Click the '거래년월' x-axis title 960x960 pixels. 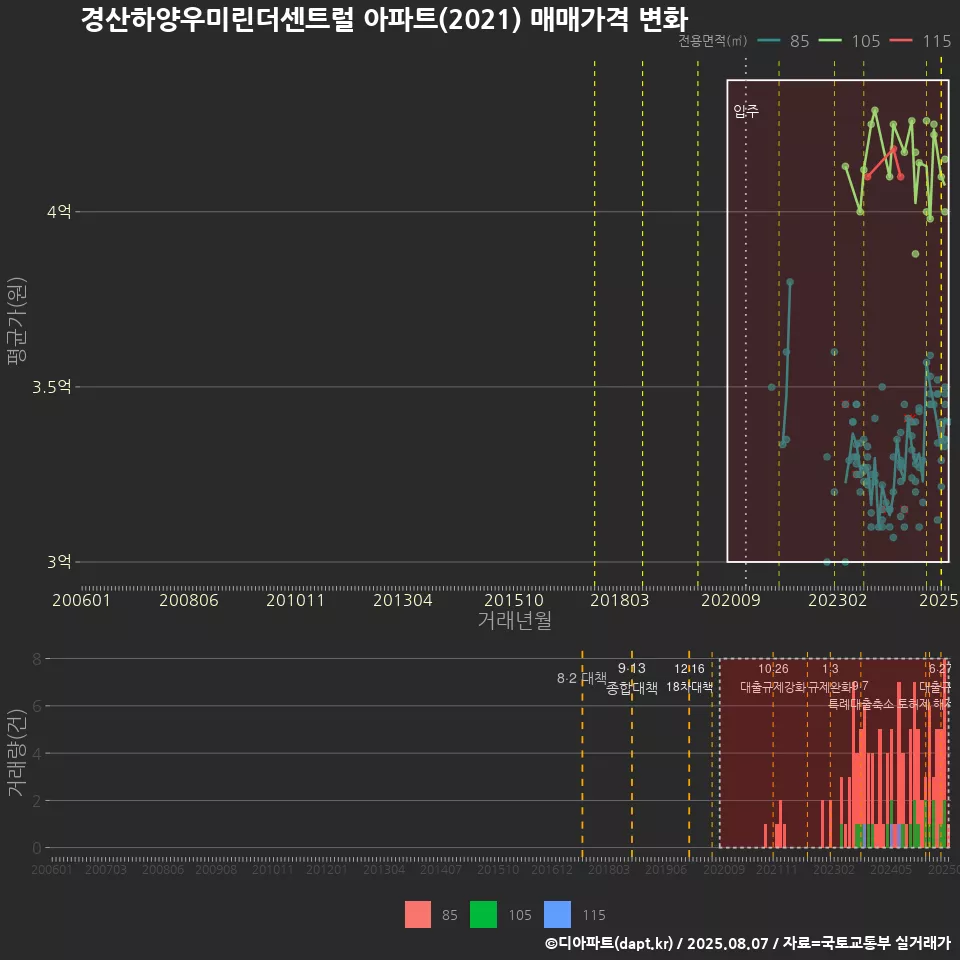click(x=514, y=620)
